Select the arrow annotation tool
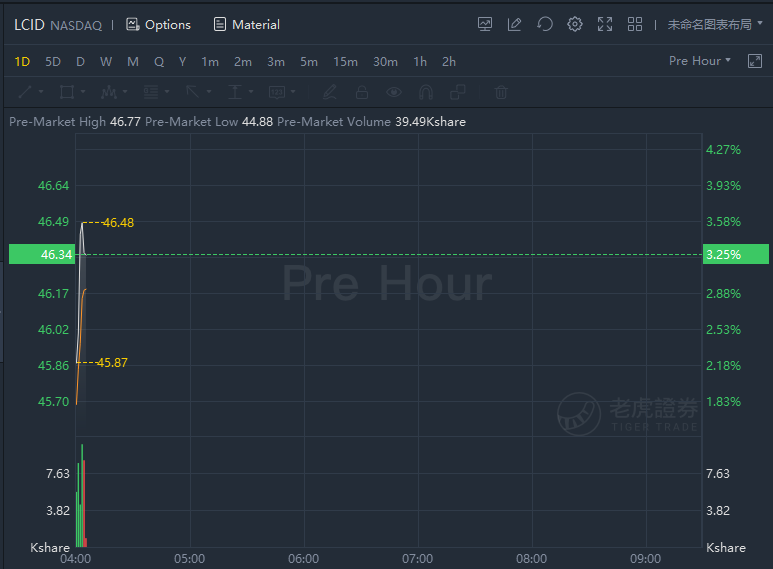The width and height of the screenshot is (773, 569). point(192,92)
